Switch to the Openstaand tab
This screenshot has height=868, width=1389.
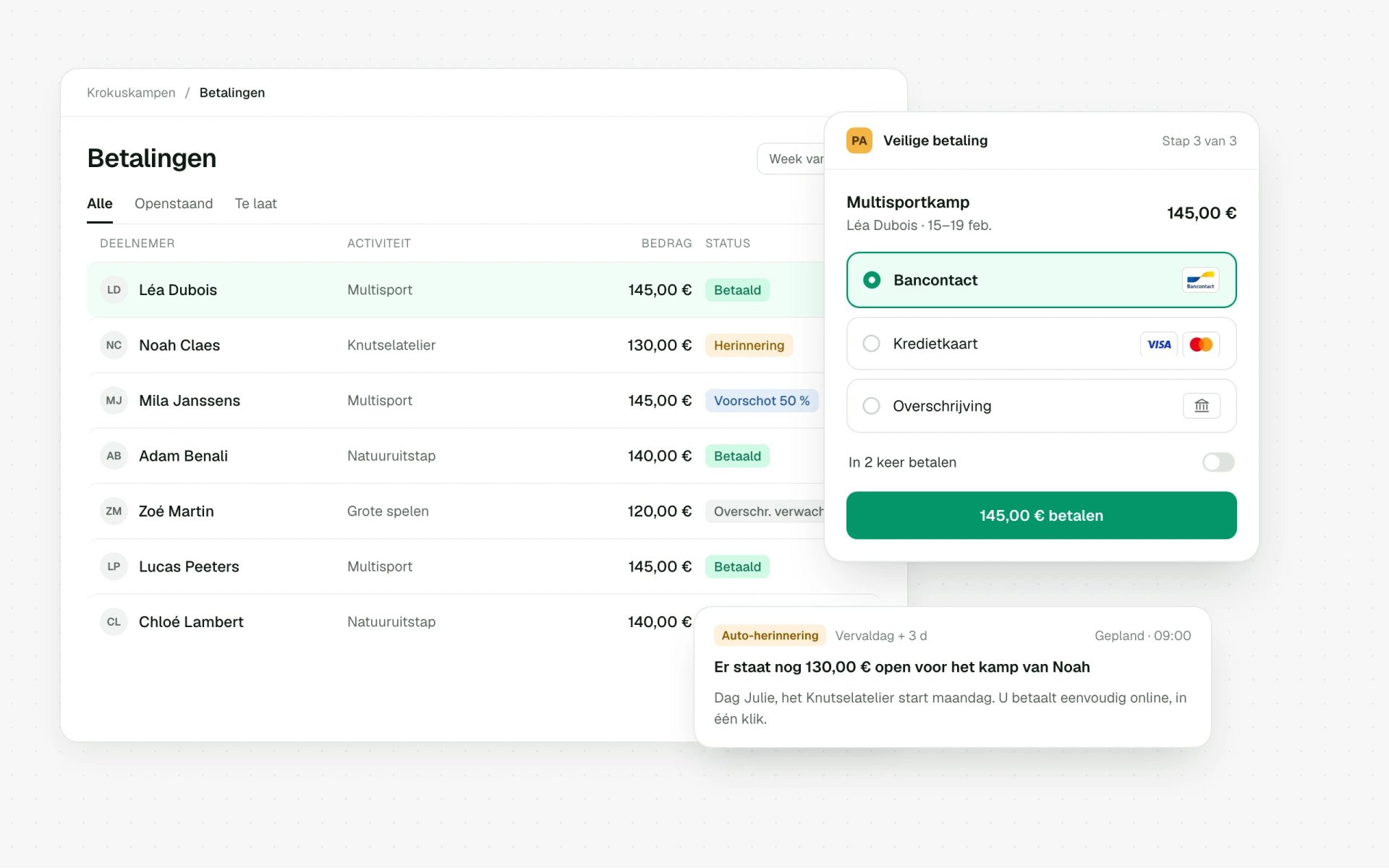[x=174, y=203]
